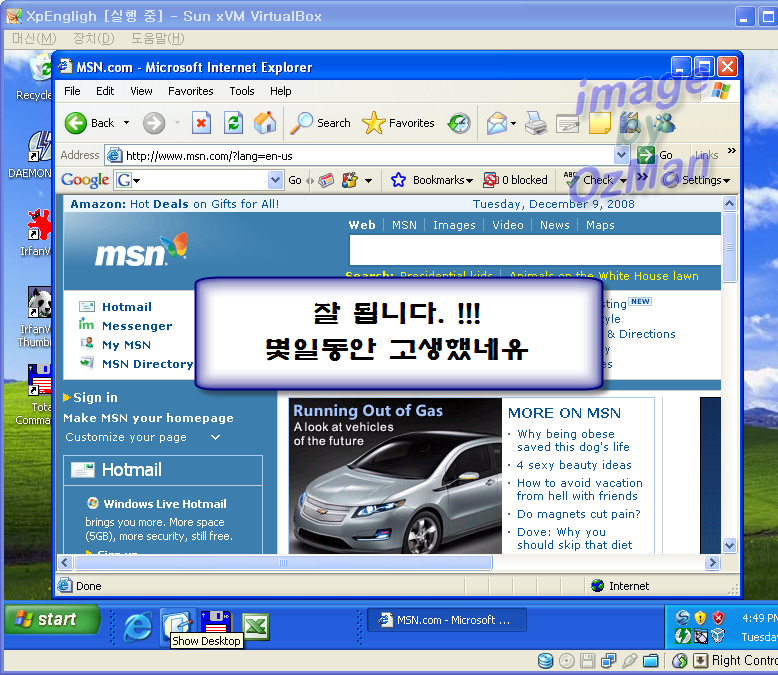
Task: Open the History clock icon
Action: coord(459,123)
